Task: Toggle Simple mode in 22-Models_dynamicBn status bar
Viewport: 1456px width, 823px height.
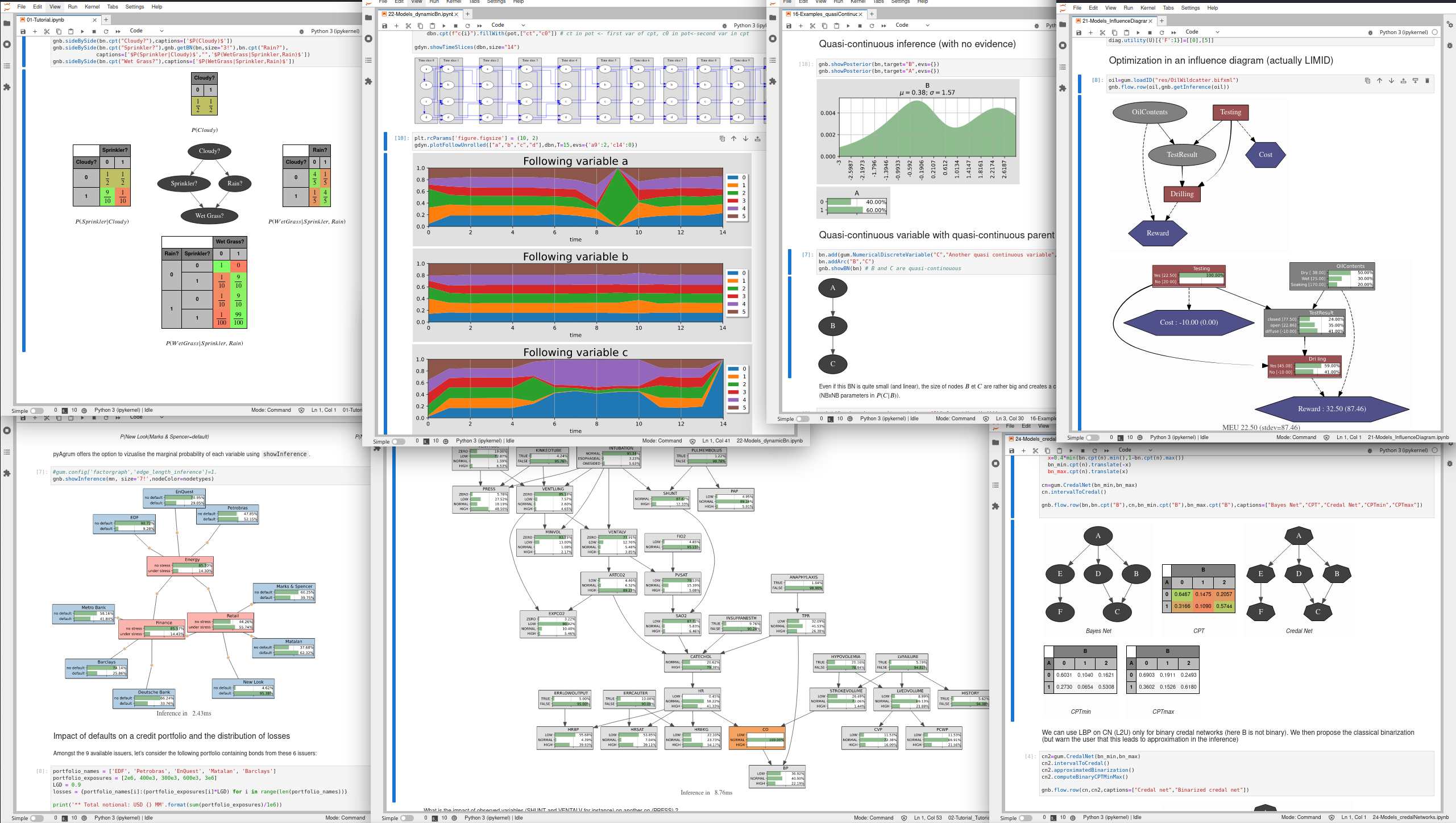Action: tap(398, 441)
